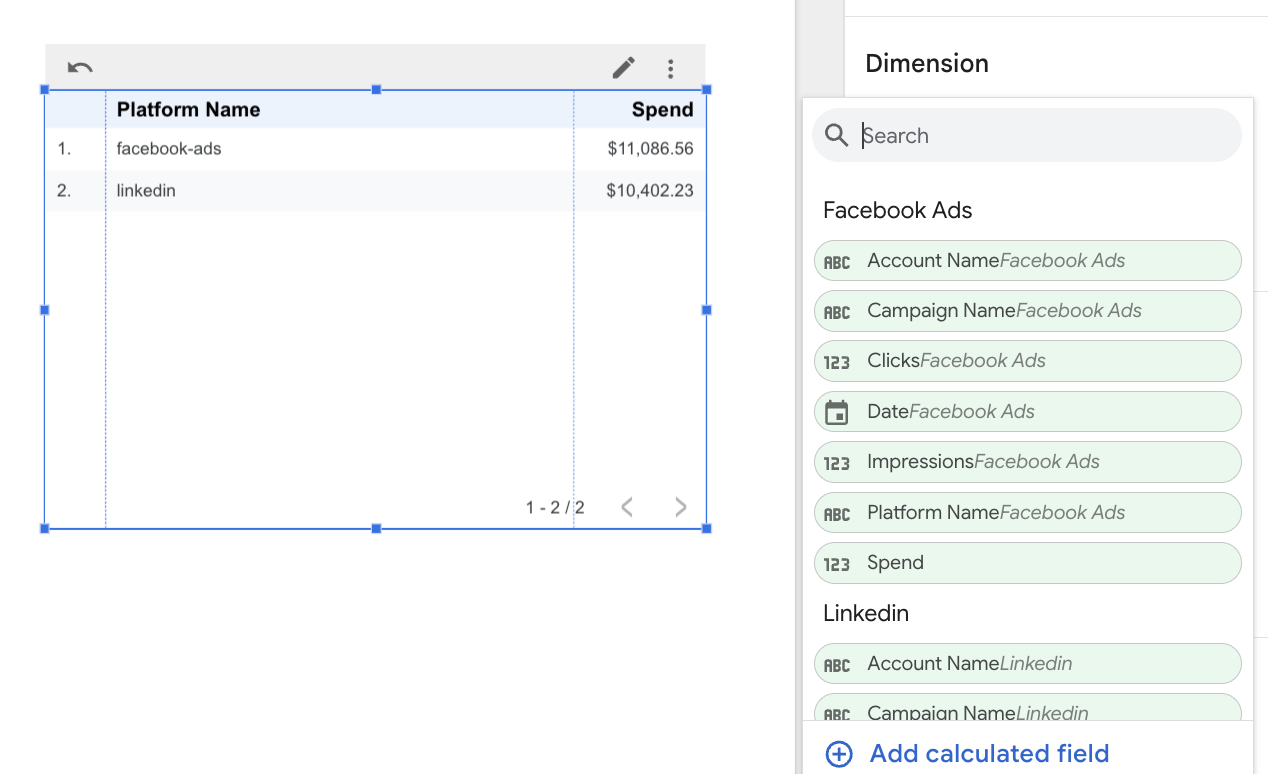Screen dimensions: 1268x774
Task: Open the three-dot more options menu
Action: 670,68
